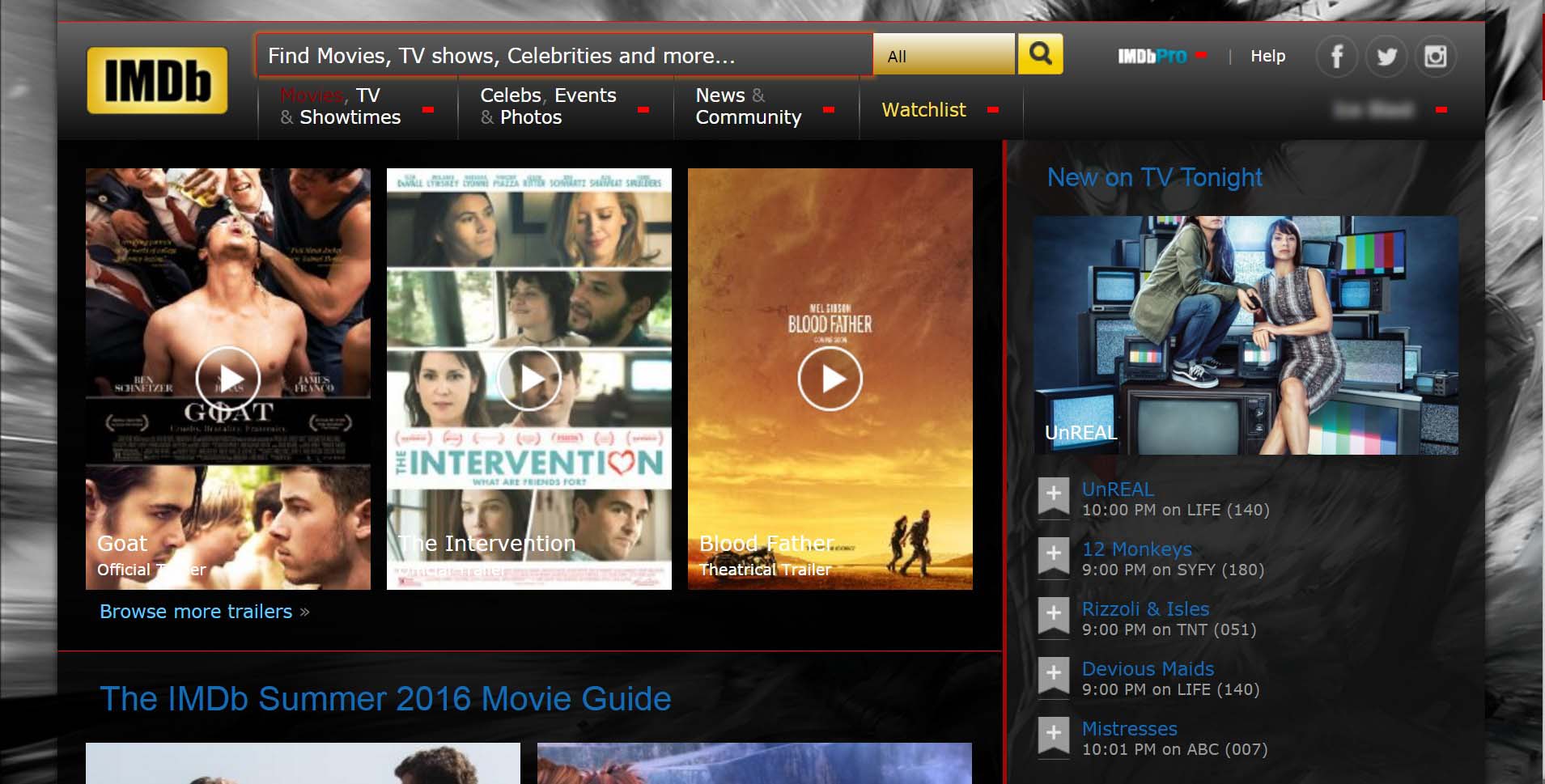Add Rizzoli & Isles to watchlist ribbon
This screenshot has width=1545, height=784.
1054,617
